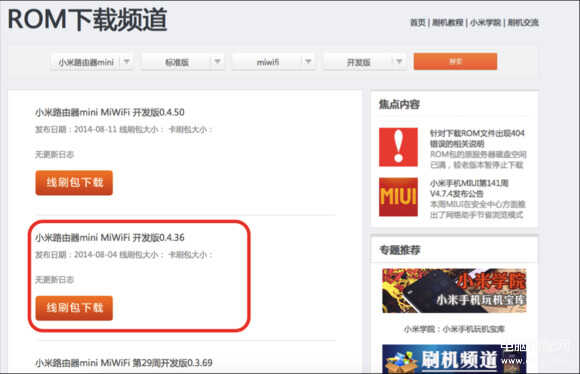Download 线刷包 for 开发版0.4.36
Image resolution: width=580 pixels, height=374 pixels.
(x=74, y=308)
